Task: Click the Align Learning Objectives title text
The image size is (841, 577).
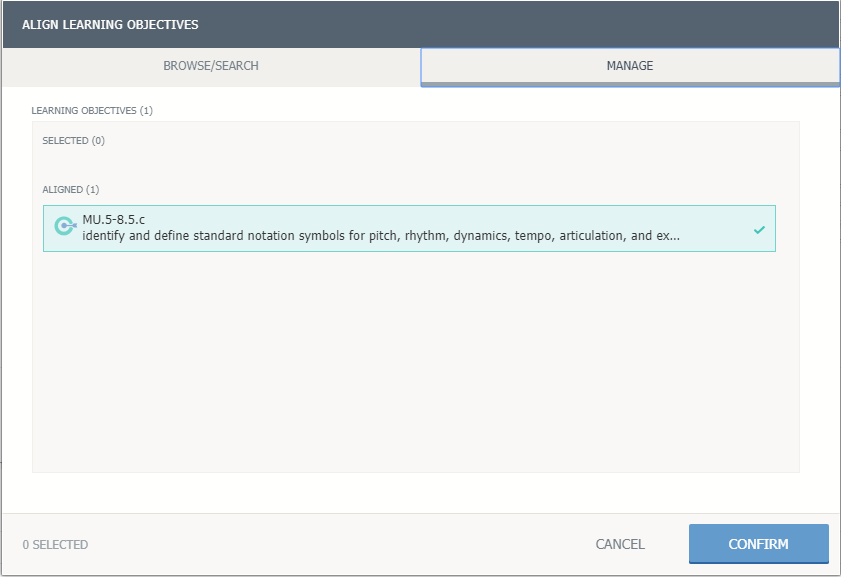Action: [x=109, y=24]
